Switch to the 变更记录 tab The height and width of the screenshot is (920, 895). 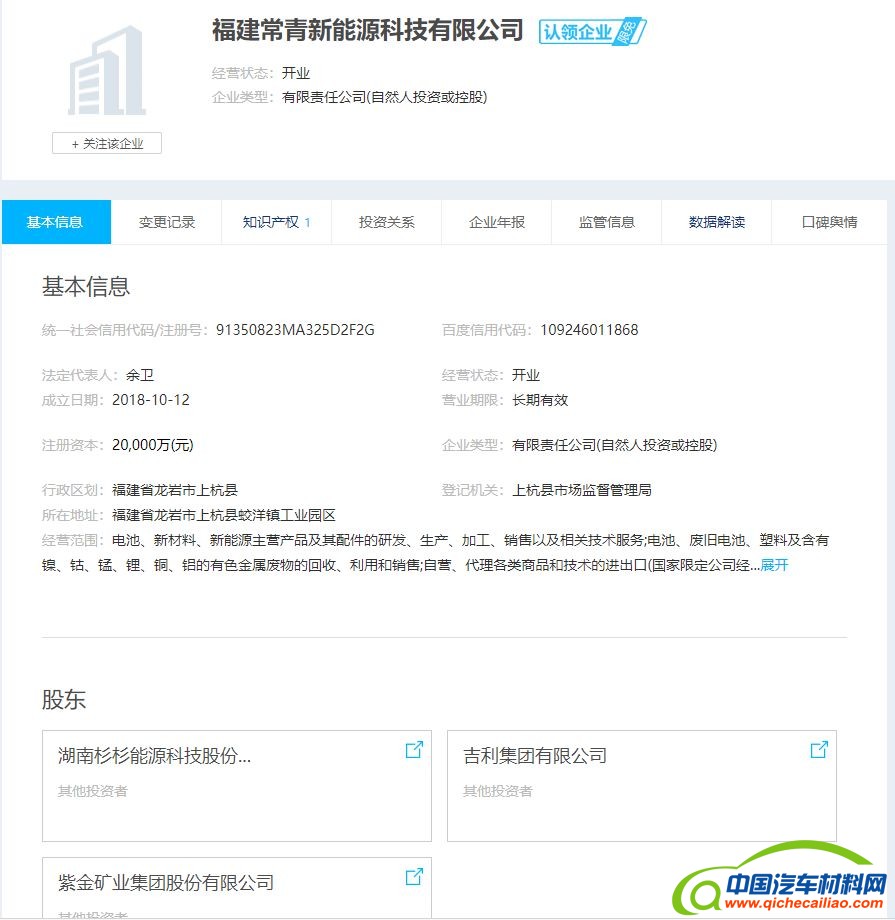click(167, 222)
